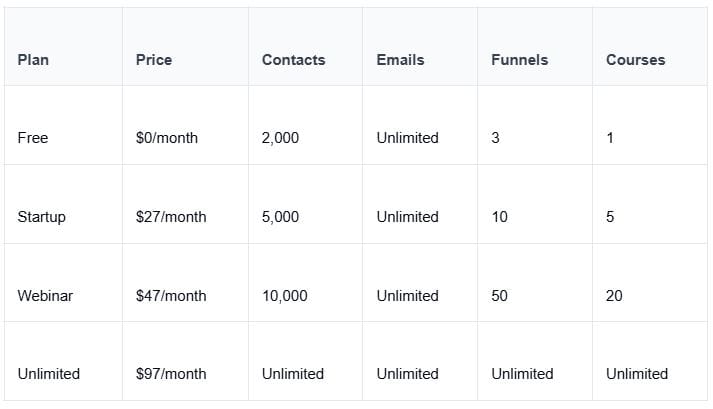Click the $47/month price cell
713x409 pixels.
click(x=171, y=296)
